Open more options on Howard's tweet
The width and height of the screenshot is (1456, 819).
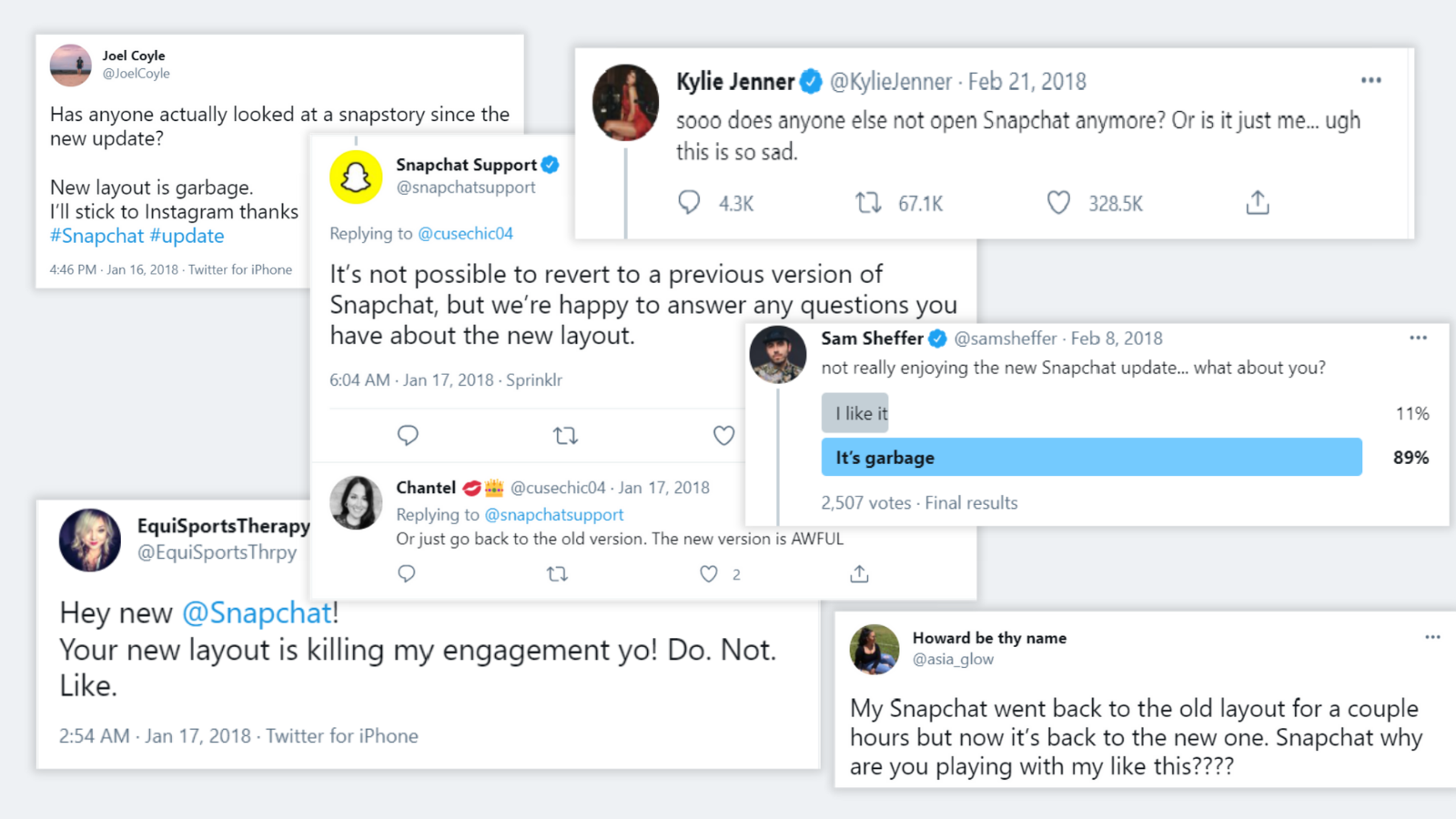tap(1432, 637)
